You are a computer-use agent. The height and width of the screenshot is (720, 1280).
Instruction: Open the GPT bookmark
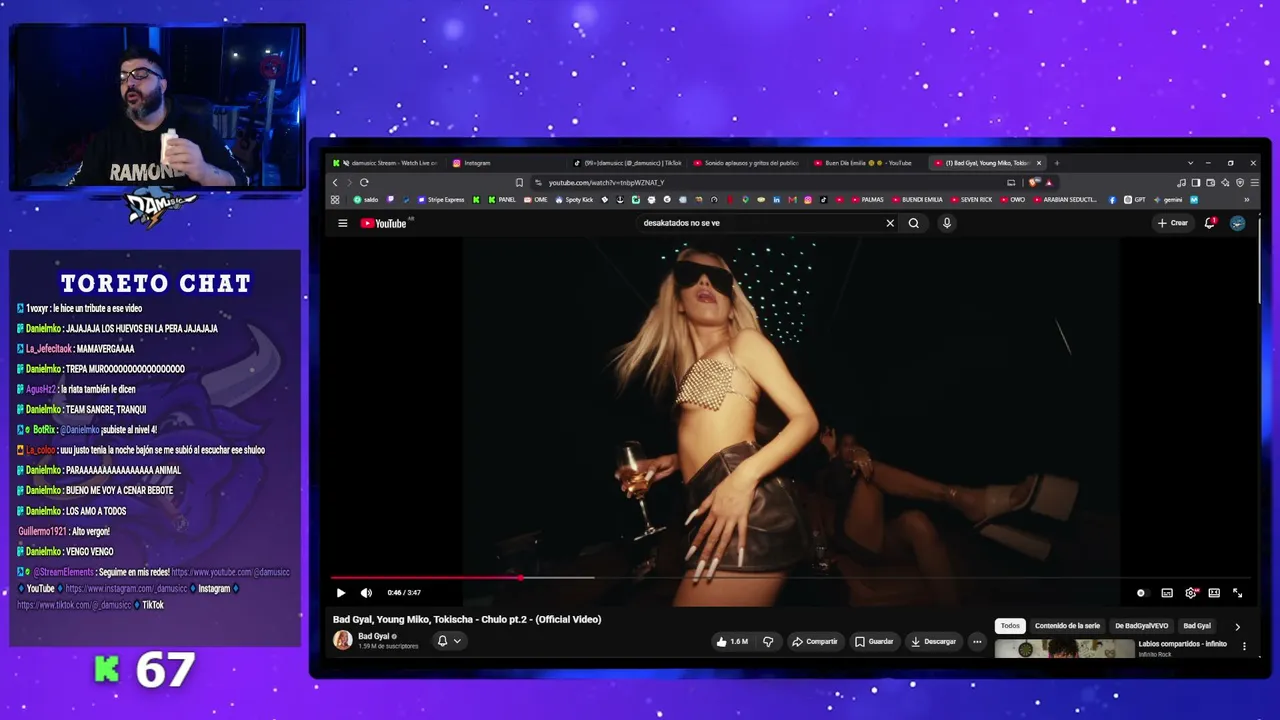click(1135, 200)
